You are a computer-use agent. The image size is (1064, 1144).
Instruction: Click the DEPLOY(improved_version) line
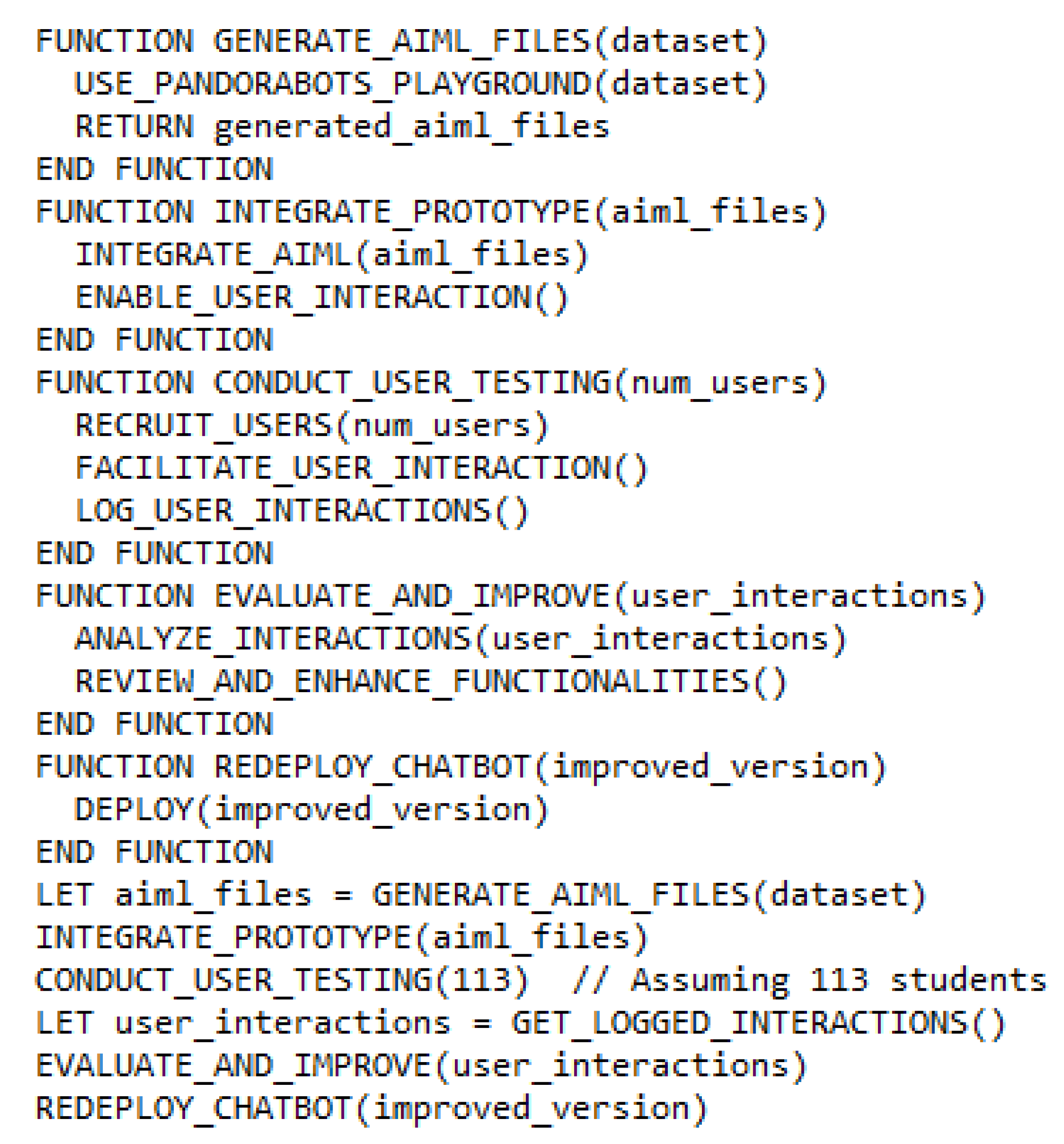pos(312,810)
